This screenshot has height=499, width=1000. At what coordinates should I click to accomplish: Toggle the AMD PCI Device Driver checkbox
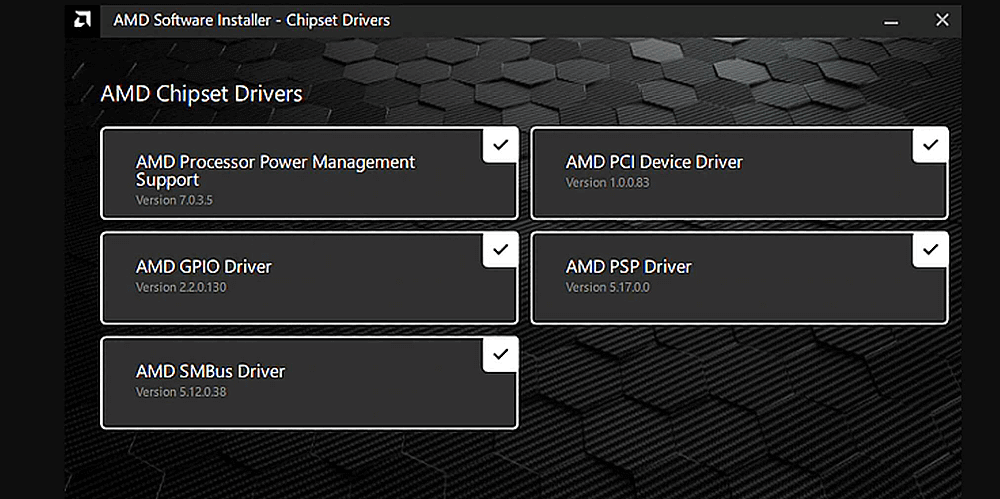pos(930,145)
